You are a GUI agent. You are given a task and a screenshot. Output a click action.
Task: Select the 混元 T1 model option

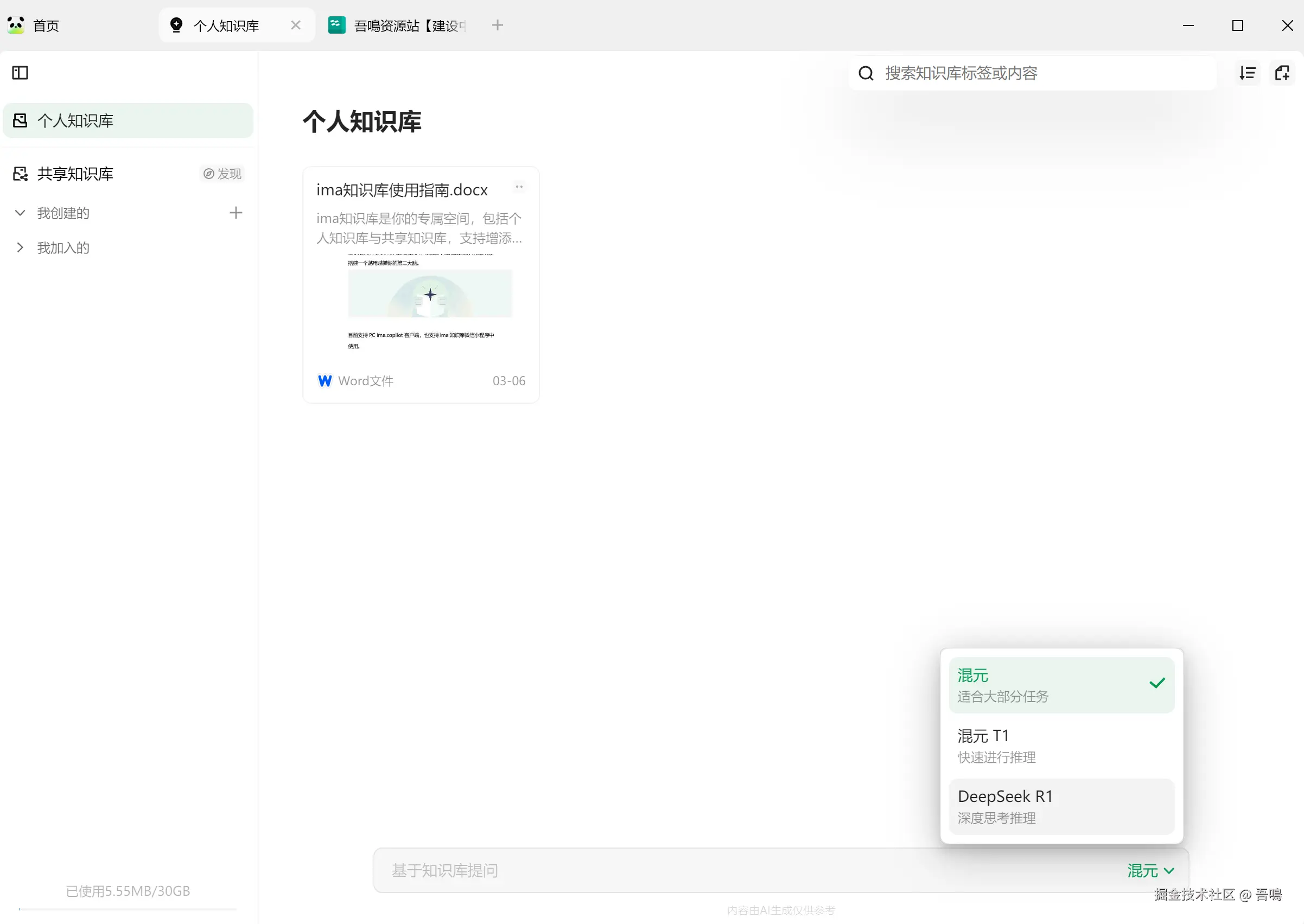pos(1061,745)
